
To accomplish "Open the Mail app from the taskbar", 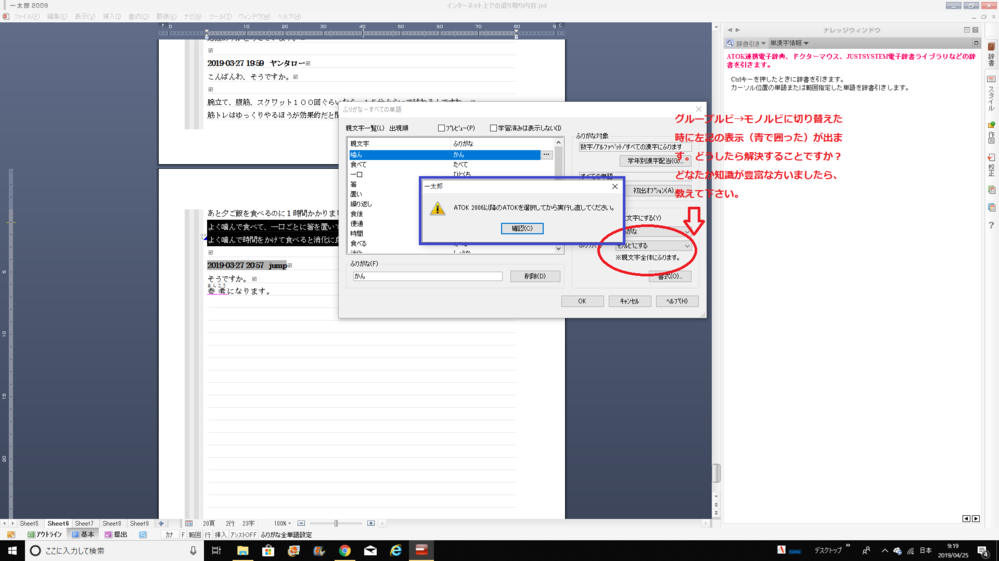I will (370, 551).
